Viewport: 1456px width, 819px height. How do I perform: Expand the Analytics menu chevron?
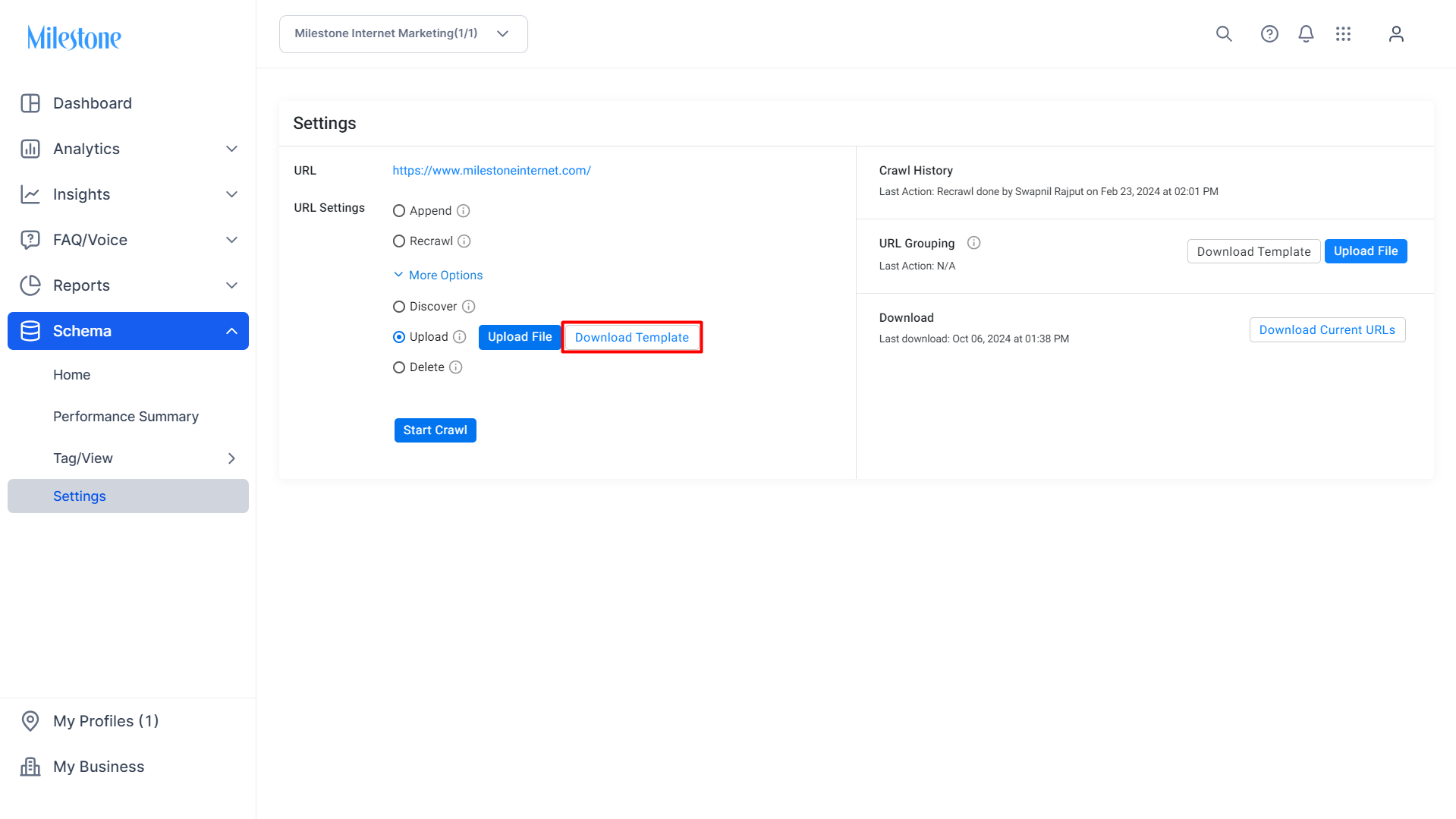click(232, 149)
